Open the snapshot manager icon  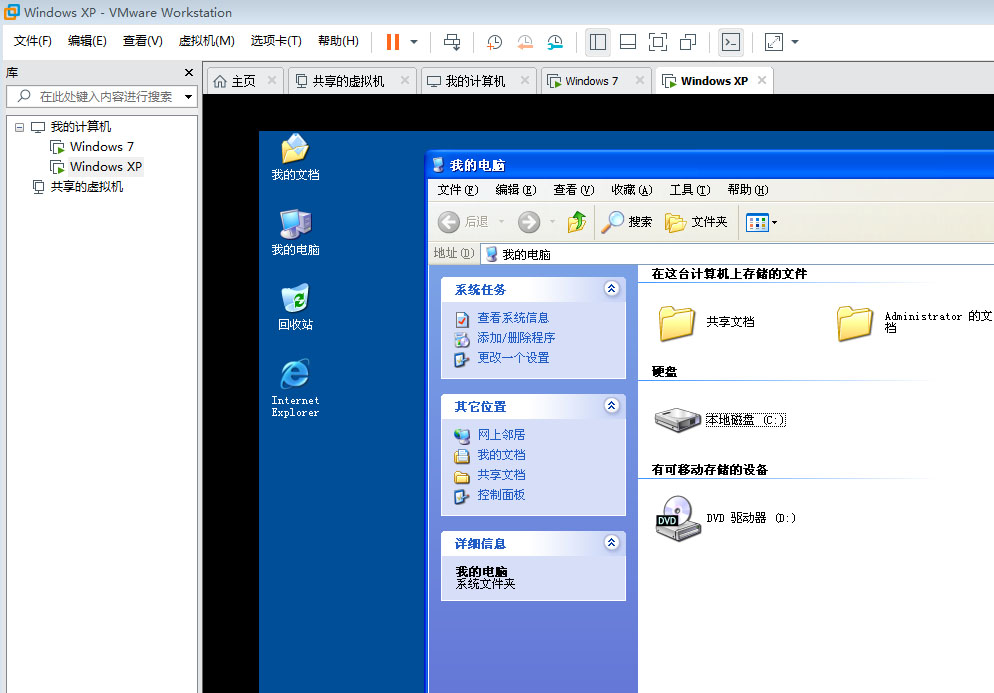point(555,42)
